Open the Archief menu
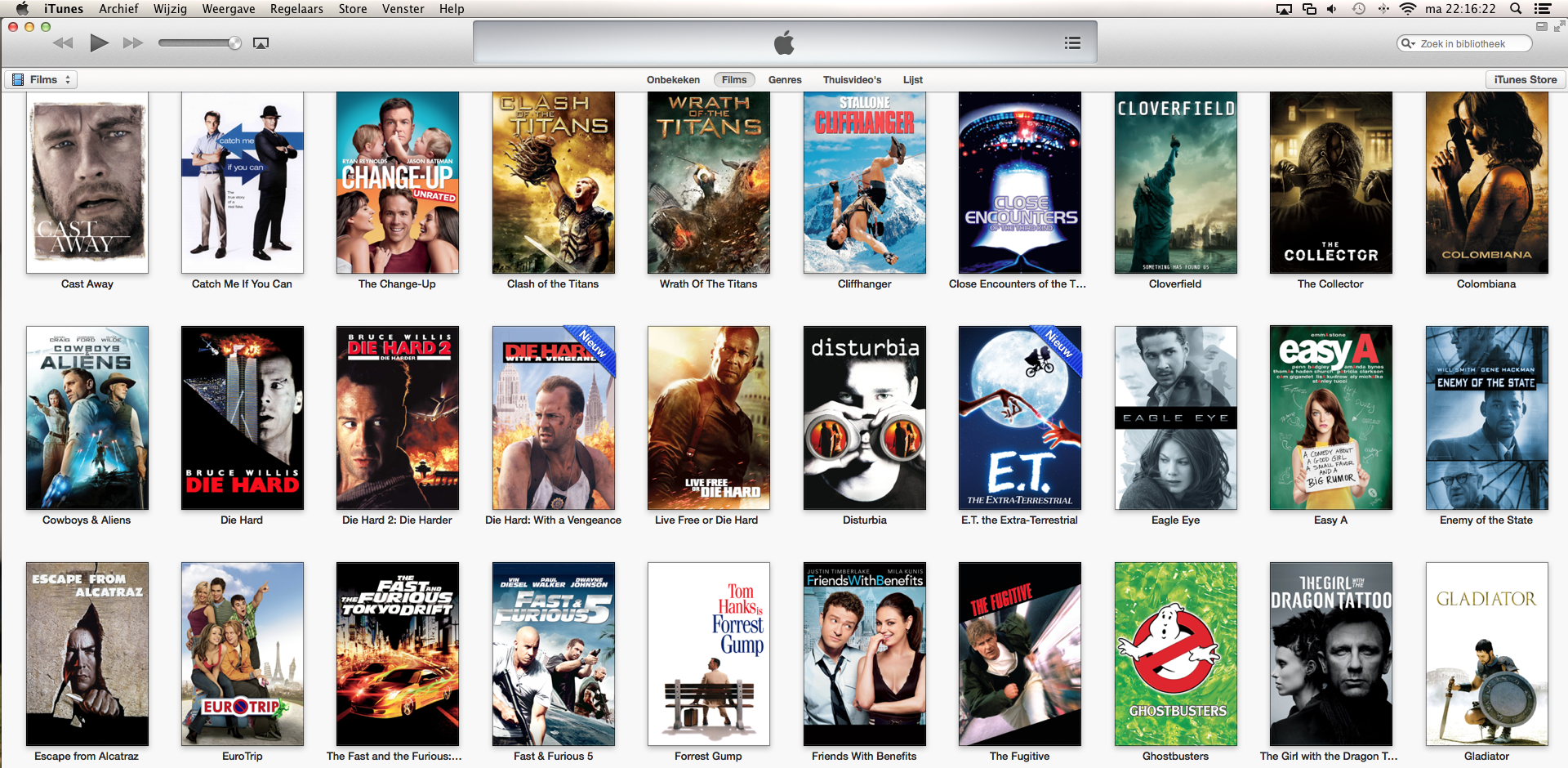Screen dimensions: 1568x768 [x=119, y=9]
